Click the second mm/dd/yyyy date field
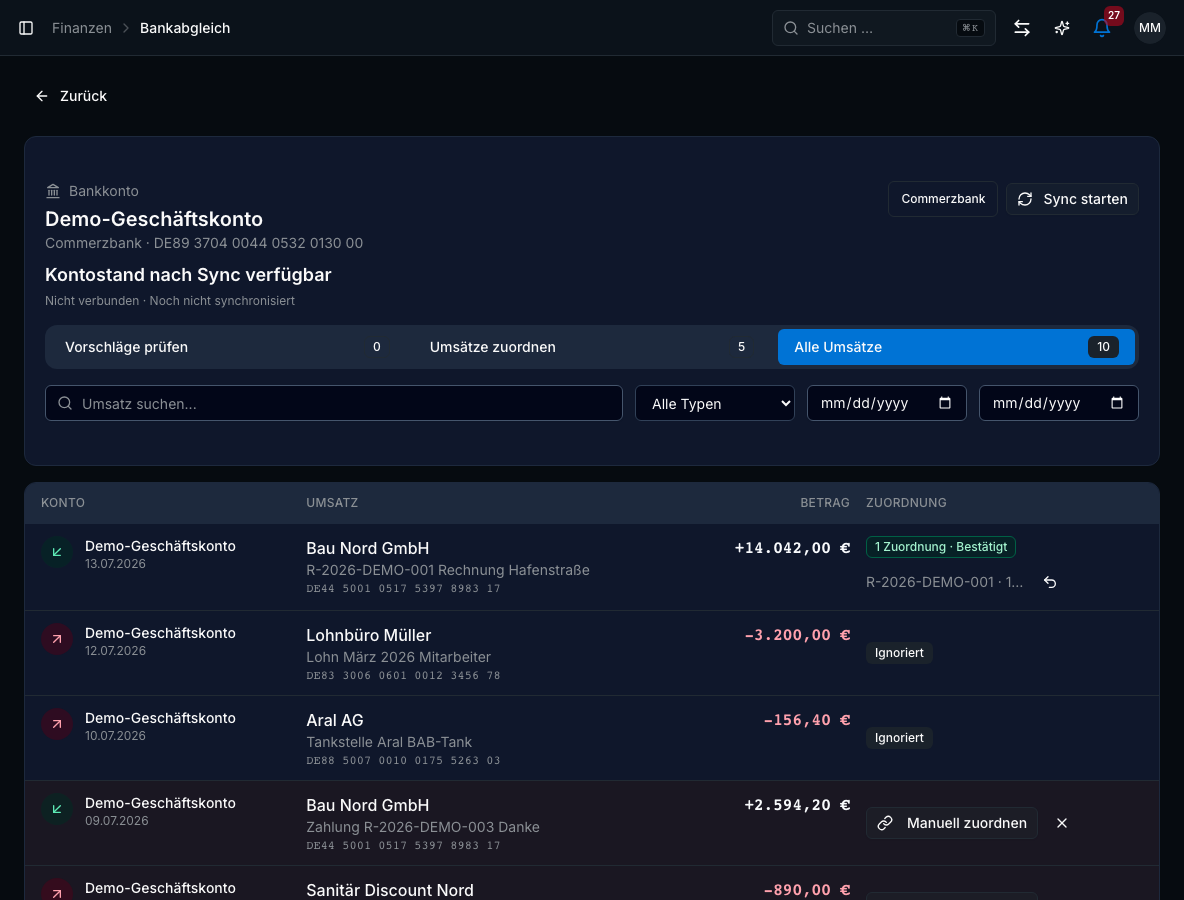The height and width of the screenshot is (900, 1184). [x=1059, y=403]
